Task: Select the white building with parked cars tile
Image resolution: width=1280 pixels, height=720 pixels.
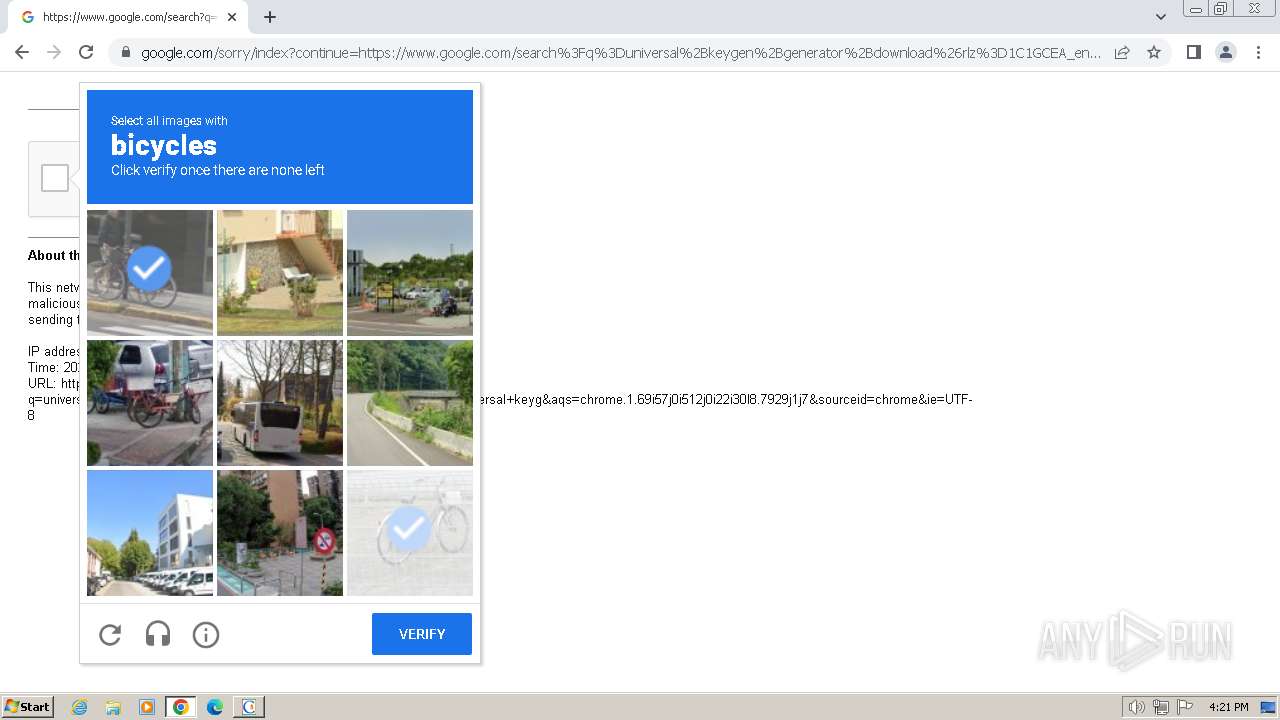Action: tap(150, 533)
